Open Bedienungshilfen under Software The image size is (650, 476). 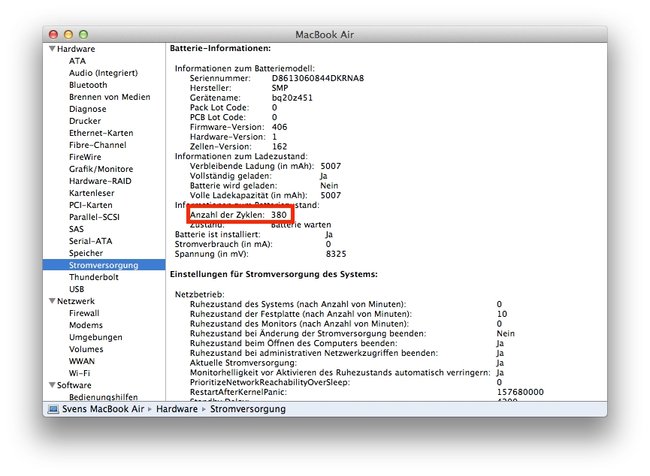click(103, 397)
